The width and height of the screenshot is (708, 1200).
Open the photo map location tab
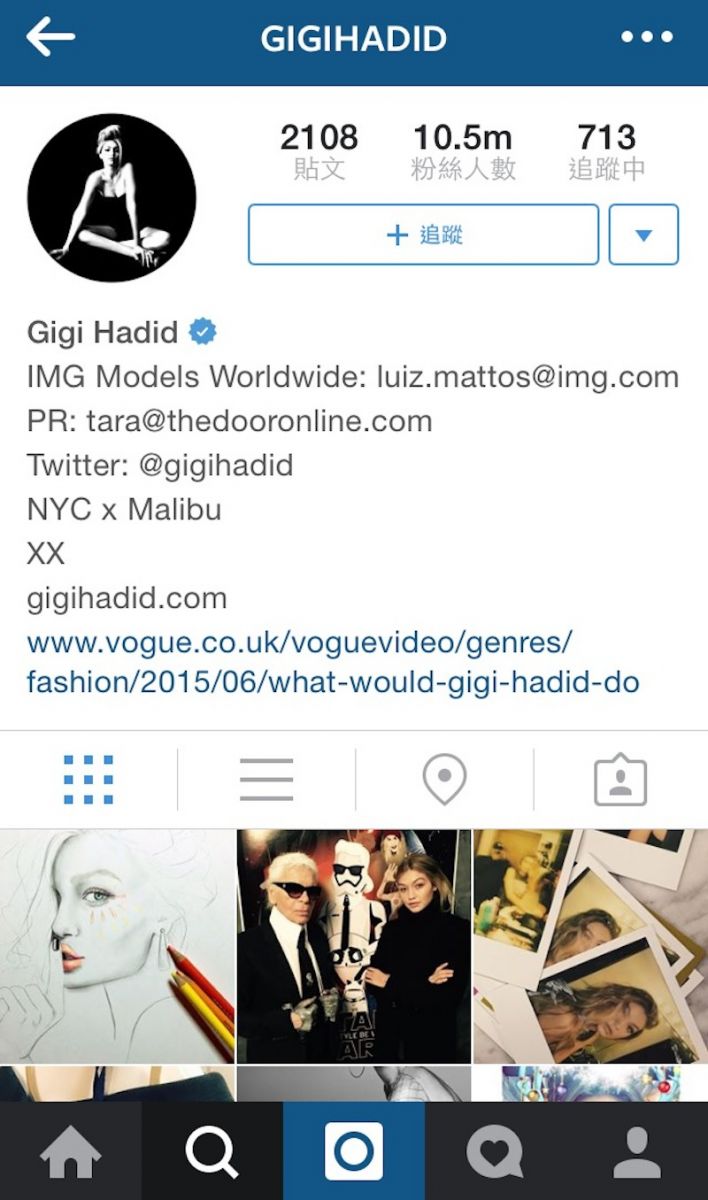click(x=444, y=779)
